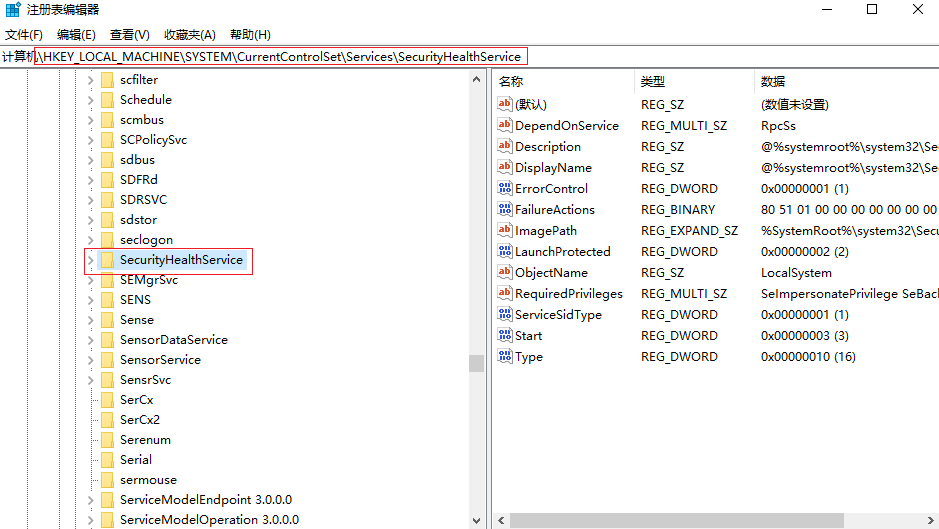Click the 类型 column header

pos(690,81)
